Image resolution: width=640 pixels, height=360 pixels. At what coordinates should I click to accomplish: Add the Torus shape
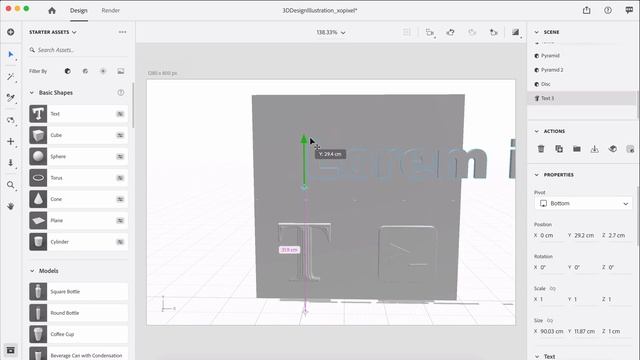(x=78, y=178)
